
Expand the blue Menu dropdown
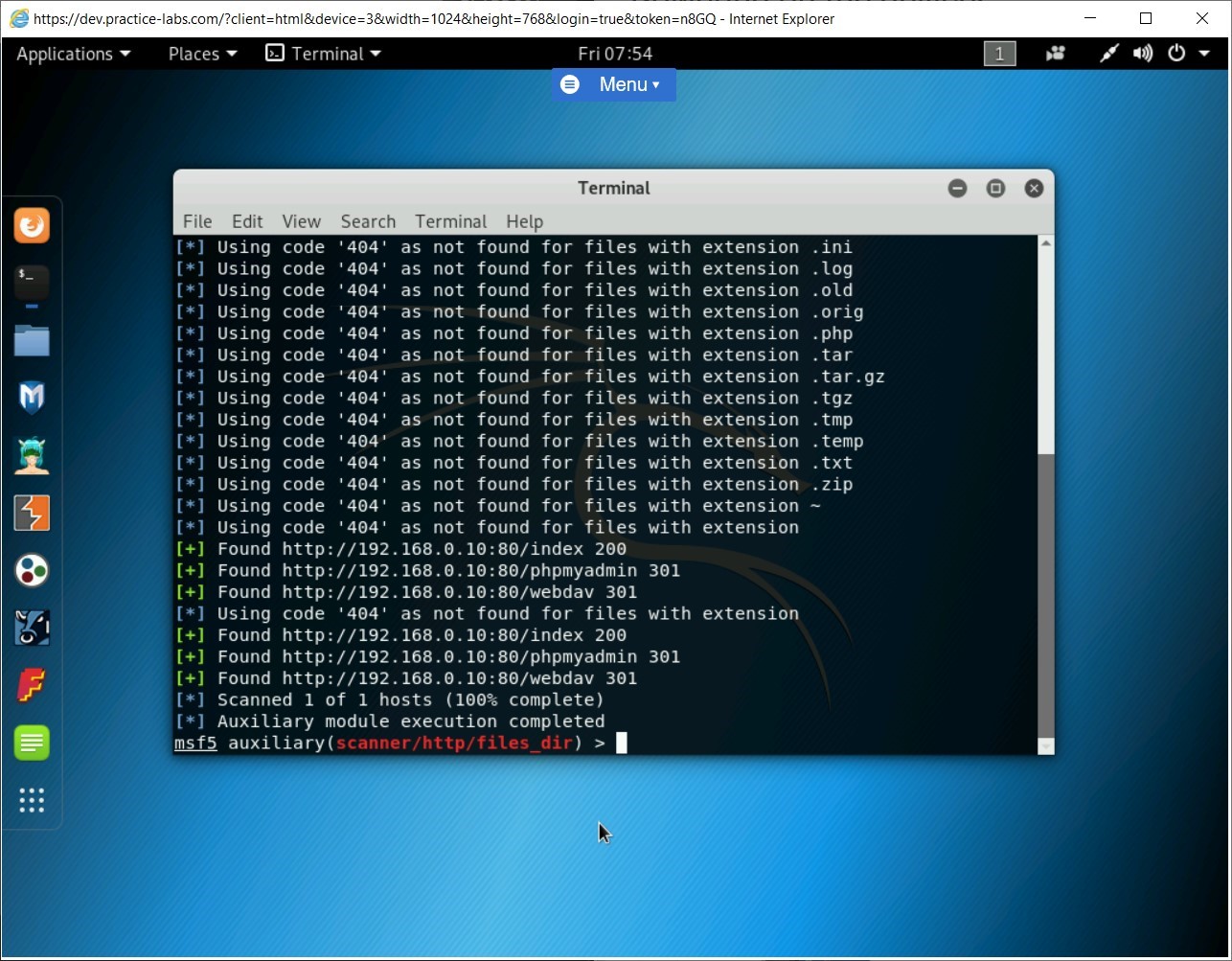click(x=613, y=84)
